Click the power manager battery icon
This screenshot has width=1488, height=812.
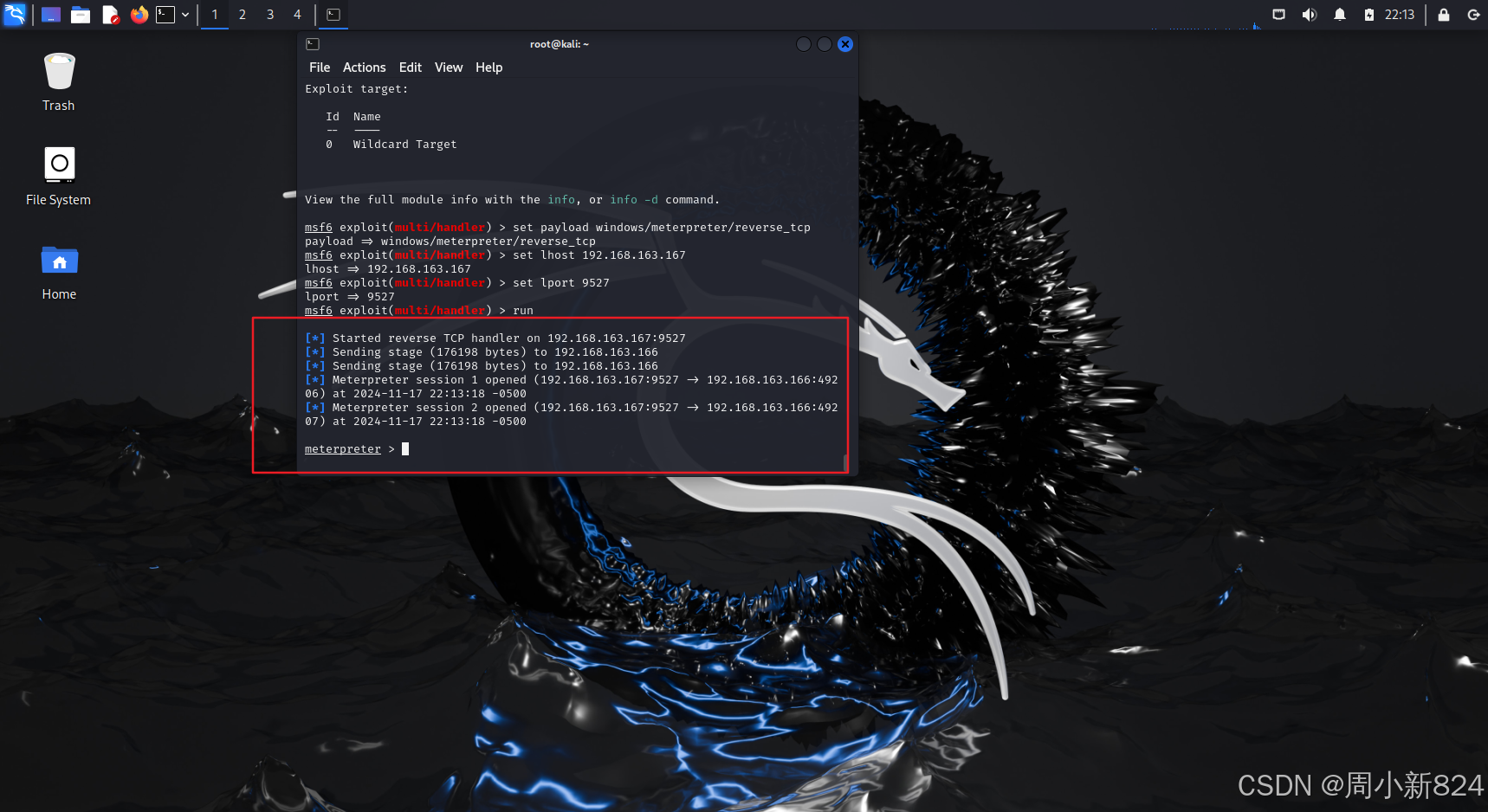pyautogui.click(x=1368, y=15)
